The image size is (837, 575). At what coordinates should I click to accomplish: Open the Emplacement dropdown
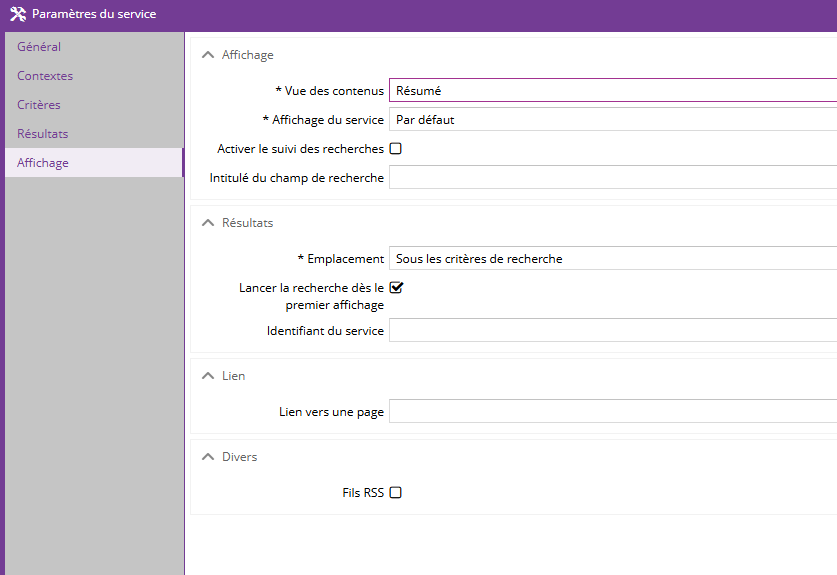coord(612,259)
